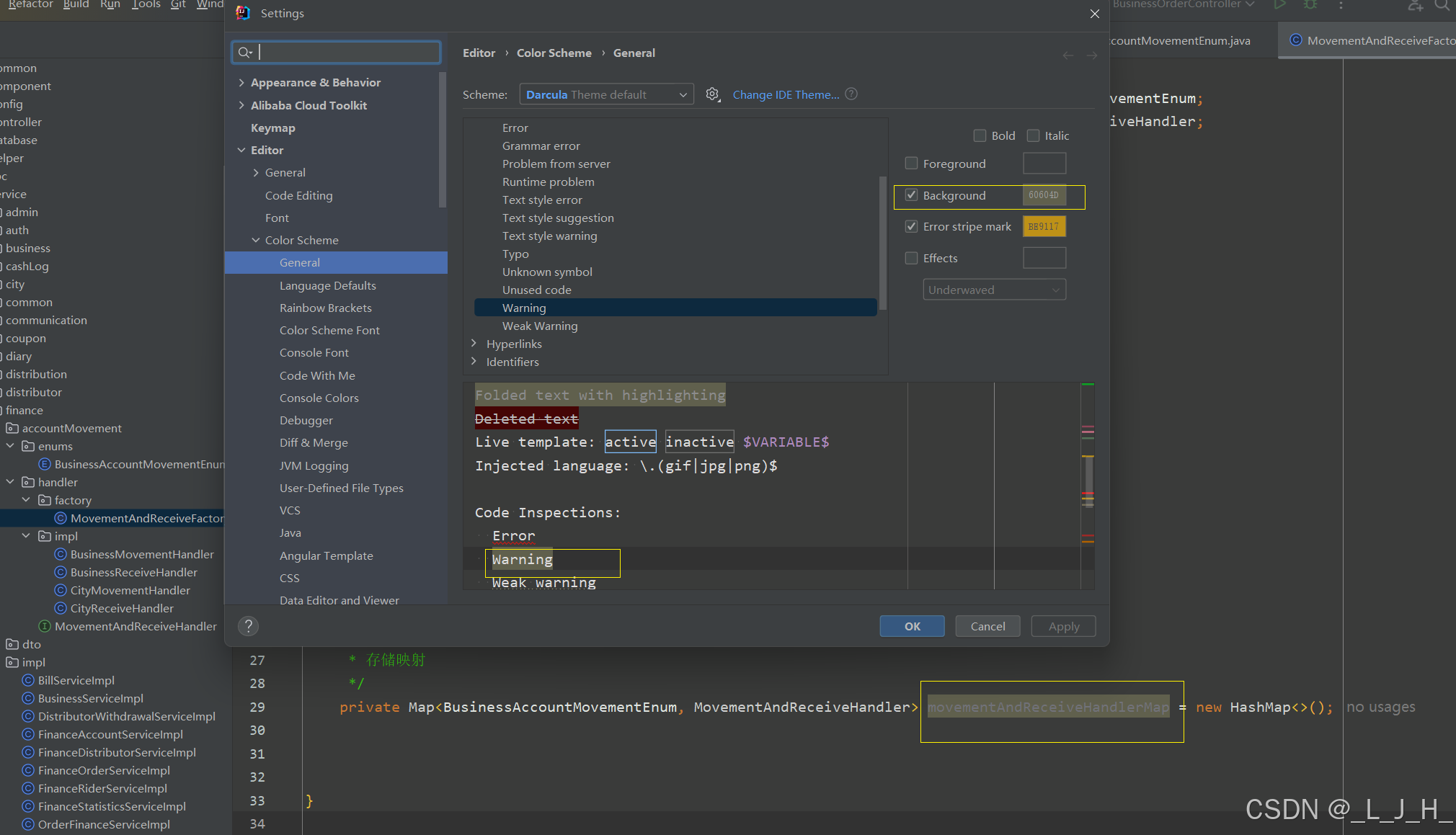Click the help question mark beside Change IDE Theme

[x=851, y=94]
